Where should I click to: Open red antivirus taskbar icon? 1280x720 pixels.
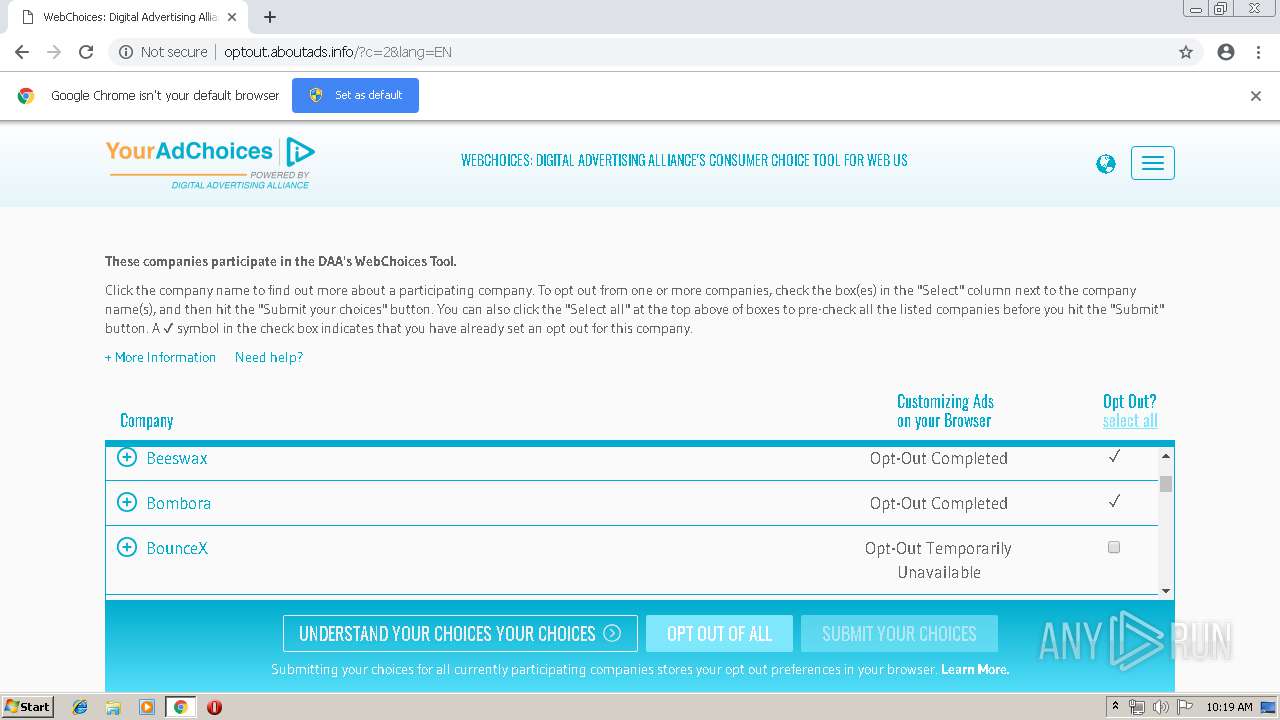point(214,707)
